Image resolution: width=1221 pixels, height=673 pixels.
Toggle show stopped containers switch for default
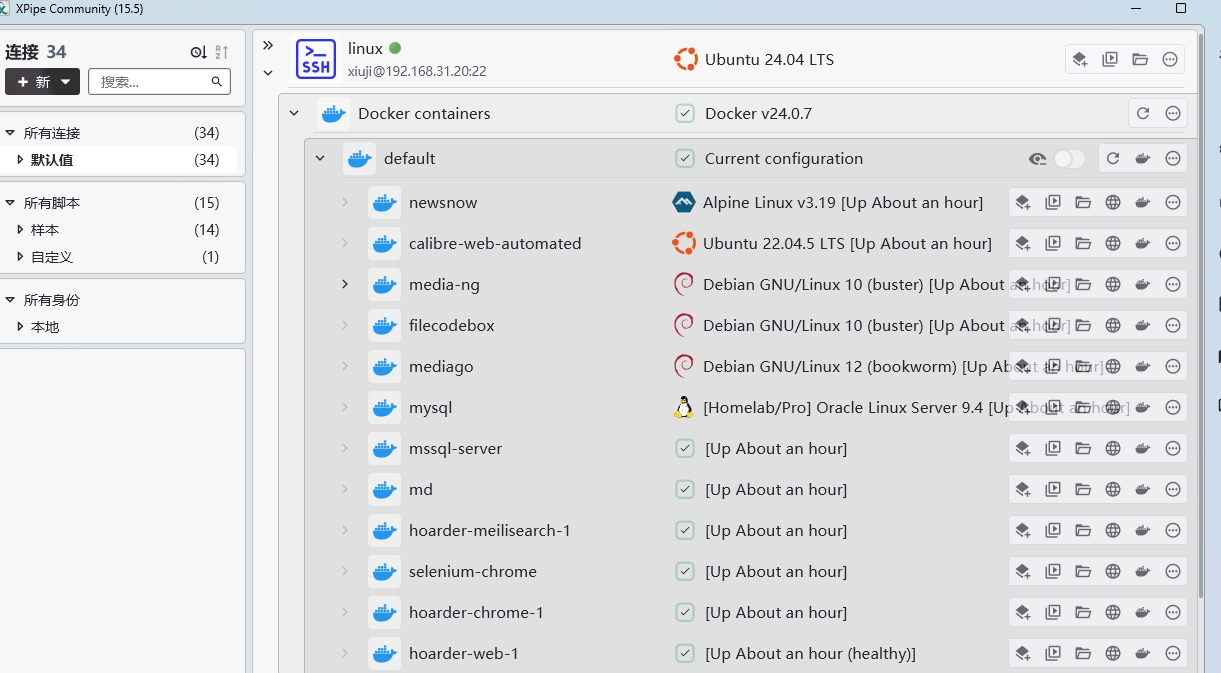click(x=1069, y=159)
